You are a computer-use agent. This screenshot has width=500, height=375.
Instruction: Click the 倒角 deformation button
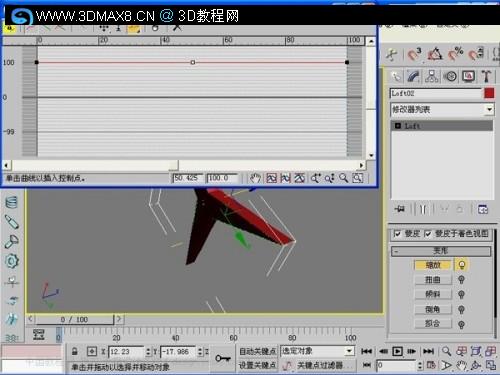433,309
